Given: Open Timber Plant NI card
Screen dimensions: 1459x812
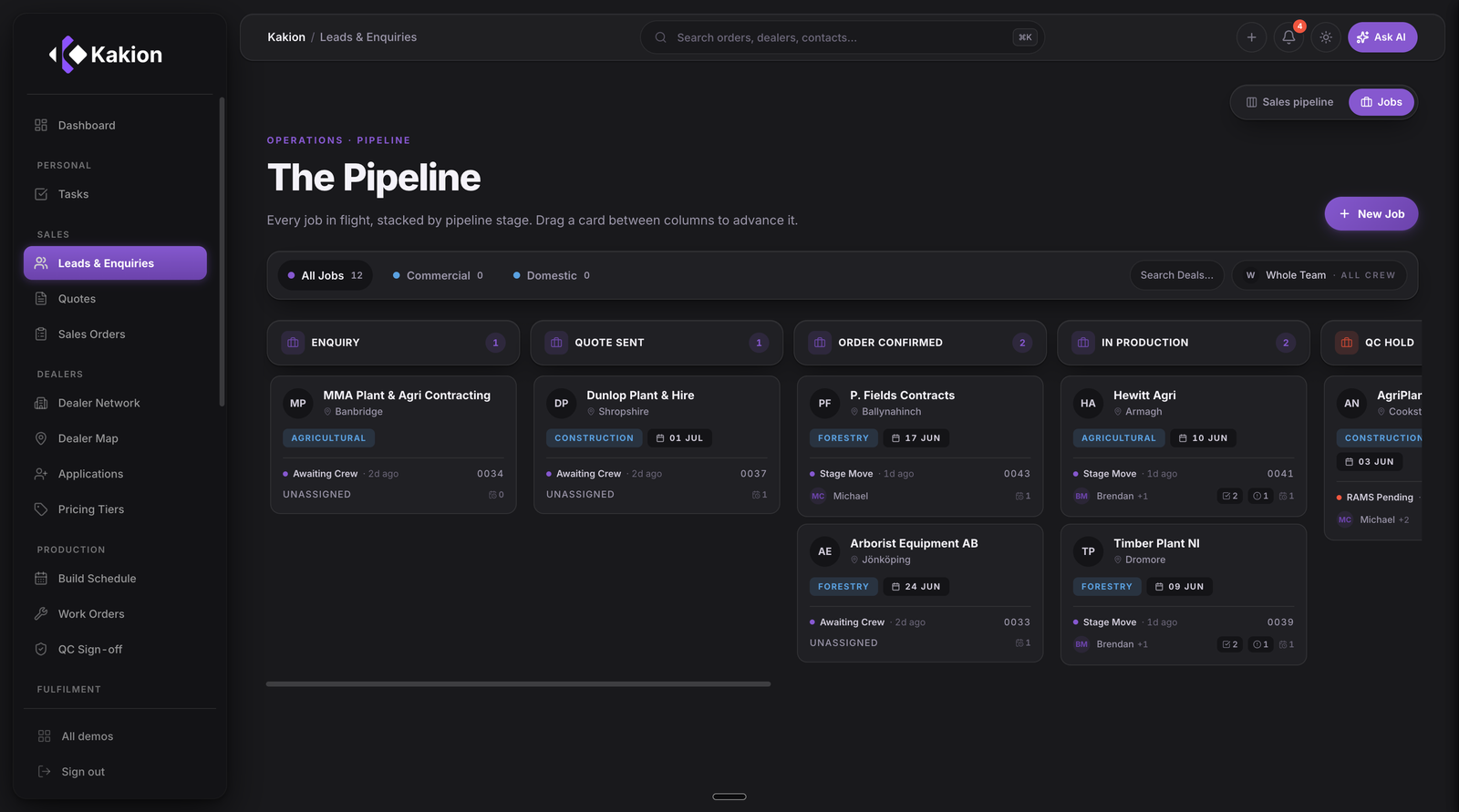Looking at the screenshot, I should (x=1184, y=595).
